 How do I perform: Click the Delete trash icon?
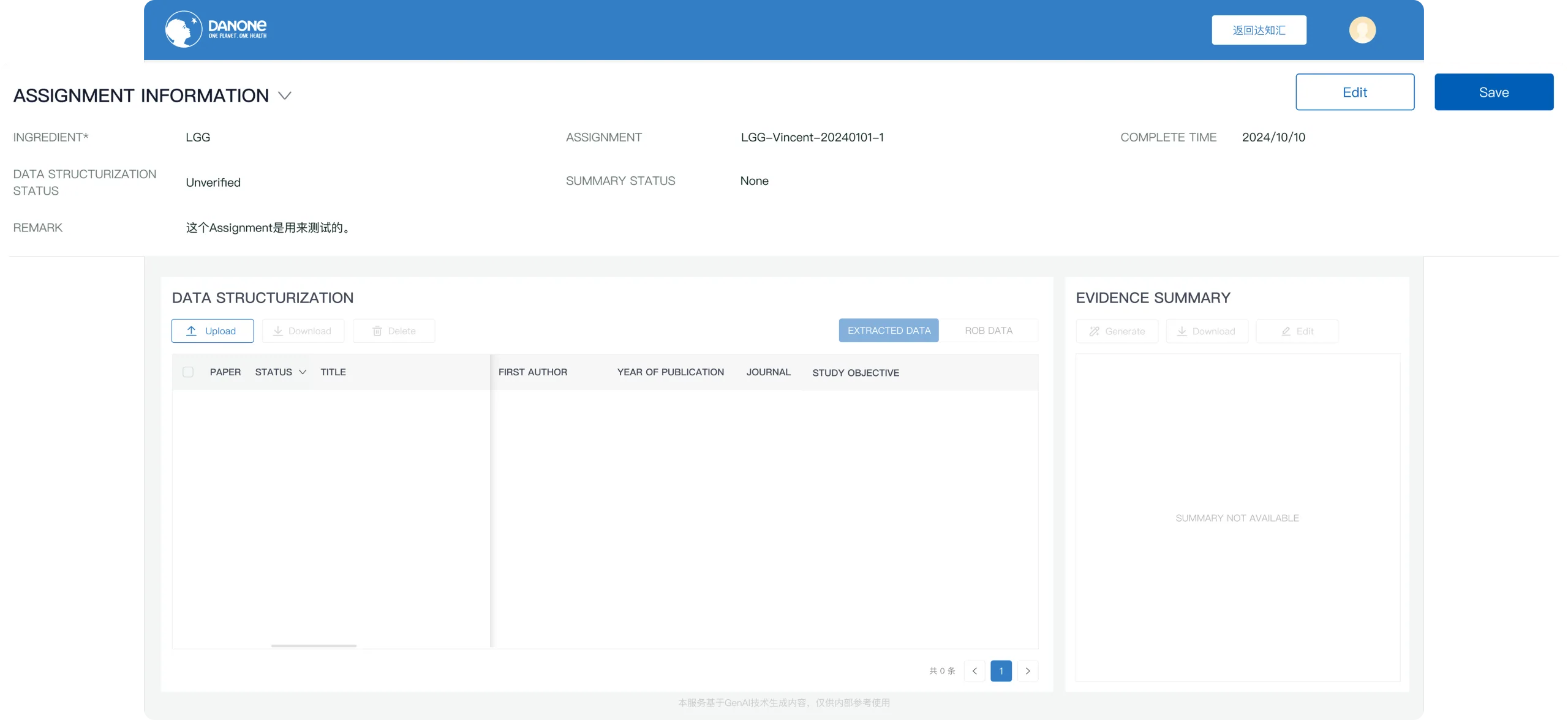(x=377, y=331)
